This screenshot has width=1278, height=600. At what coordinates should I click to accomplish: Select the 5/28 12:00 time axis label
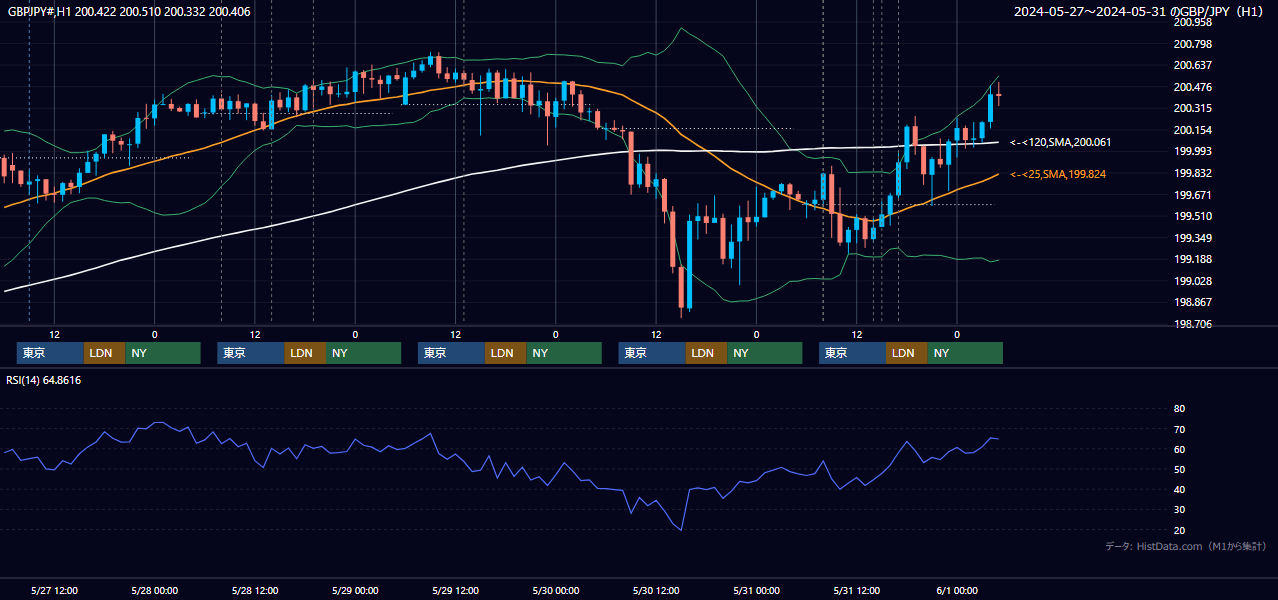tap(255, 590)
